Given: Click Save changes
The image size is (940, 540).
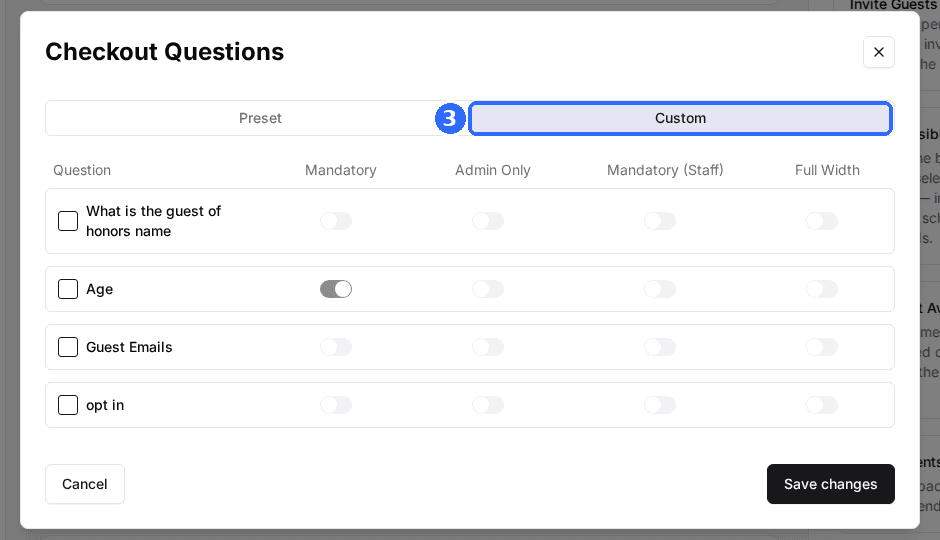Looking at the screenshot, I should (x=830, y=484).
